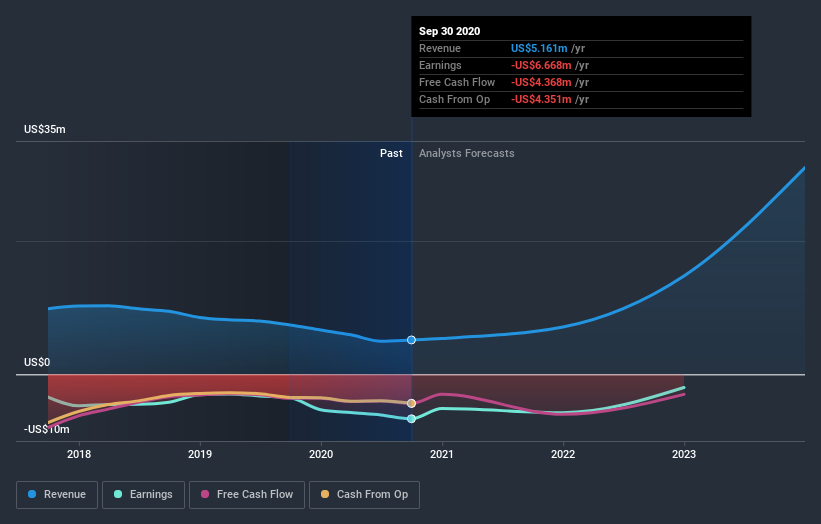Click the 2020 x-axis label
Image resolution: width=821 pixels, height=524 pixels.
coord(321,454)
